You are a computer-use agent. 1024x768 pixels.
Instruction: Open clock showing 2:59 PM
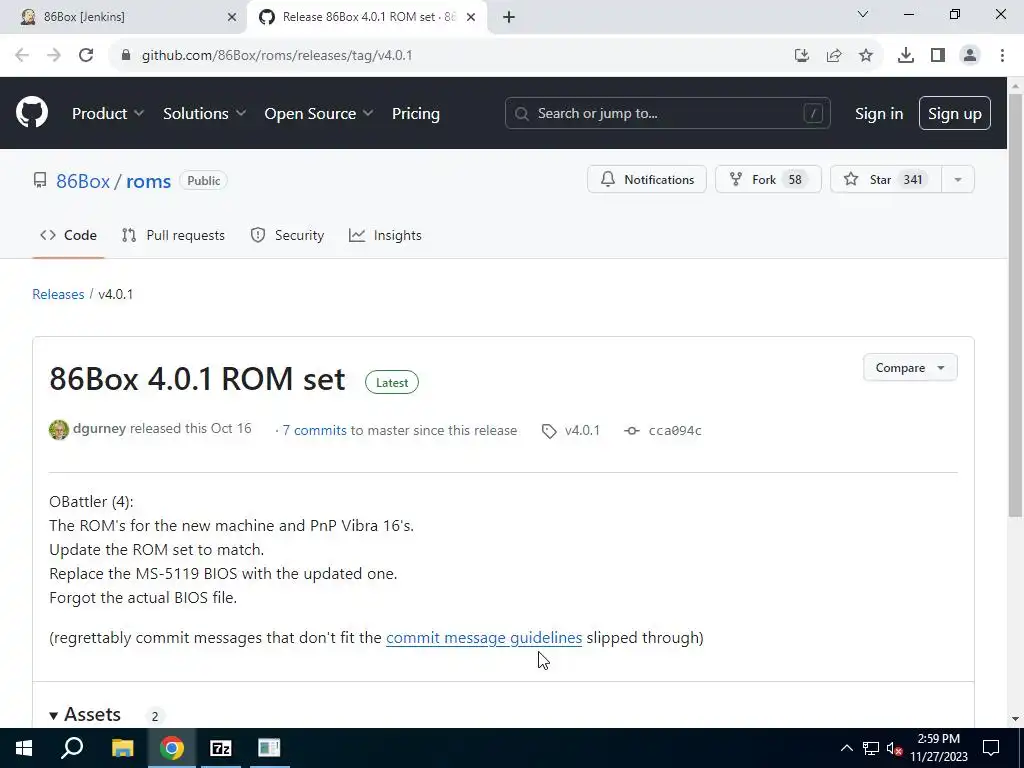click(x=939, y=748)
